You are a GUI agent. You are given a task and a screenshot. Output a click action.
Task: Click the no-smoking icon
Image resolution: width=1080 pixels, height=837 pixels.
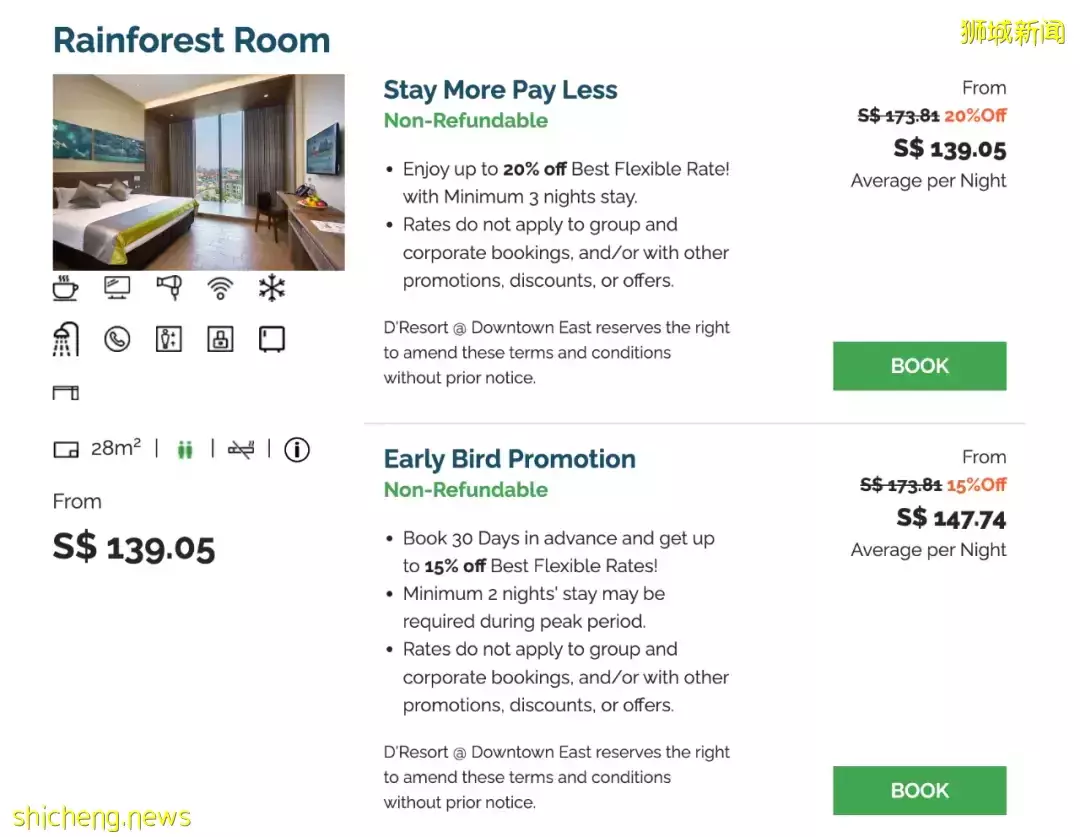click(x=241, y=450)
